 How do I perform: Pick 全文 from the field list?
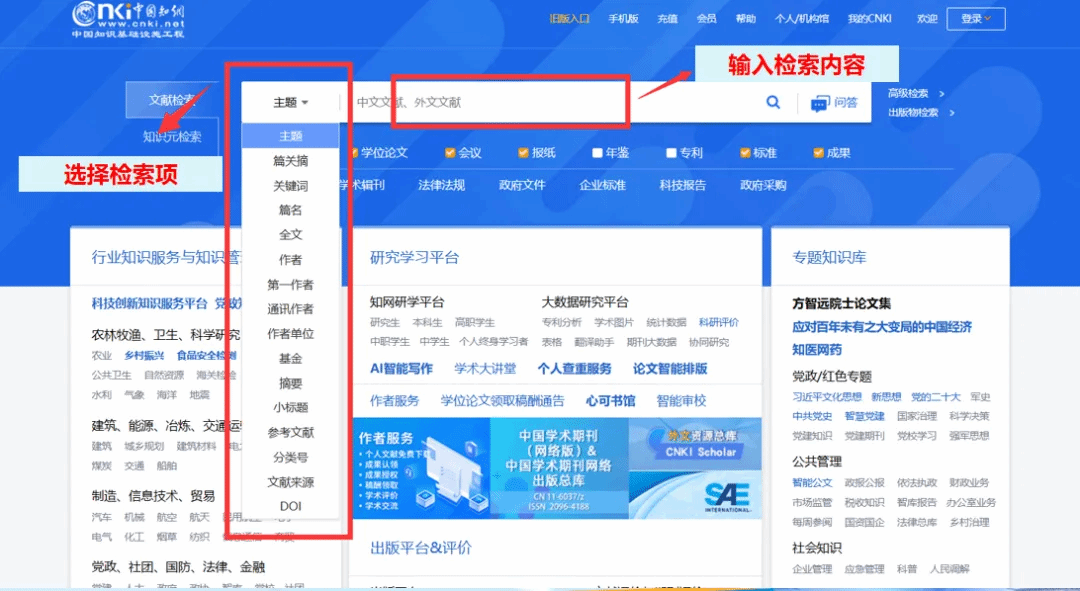291,235
